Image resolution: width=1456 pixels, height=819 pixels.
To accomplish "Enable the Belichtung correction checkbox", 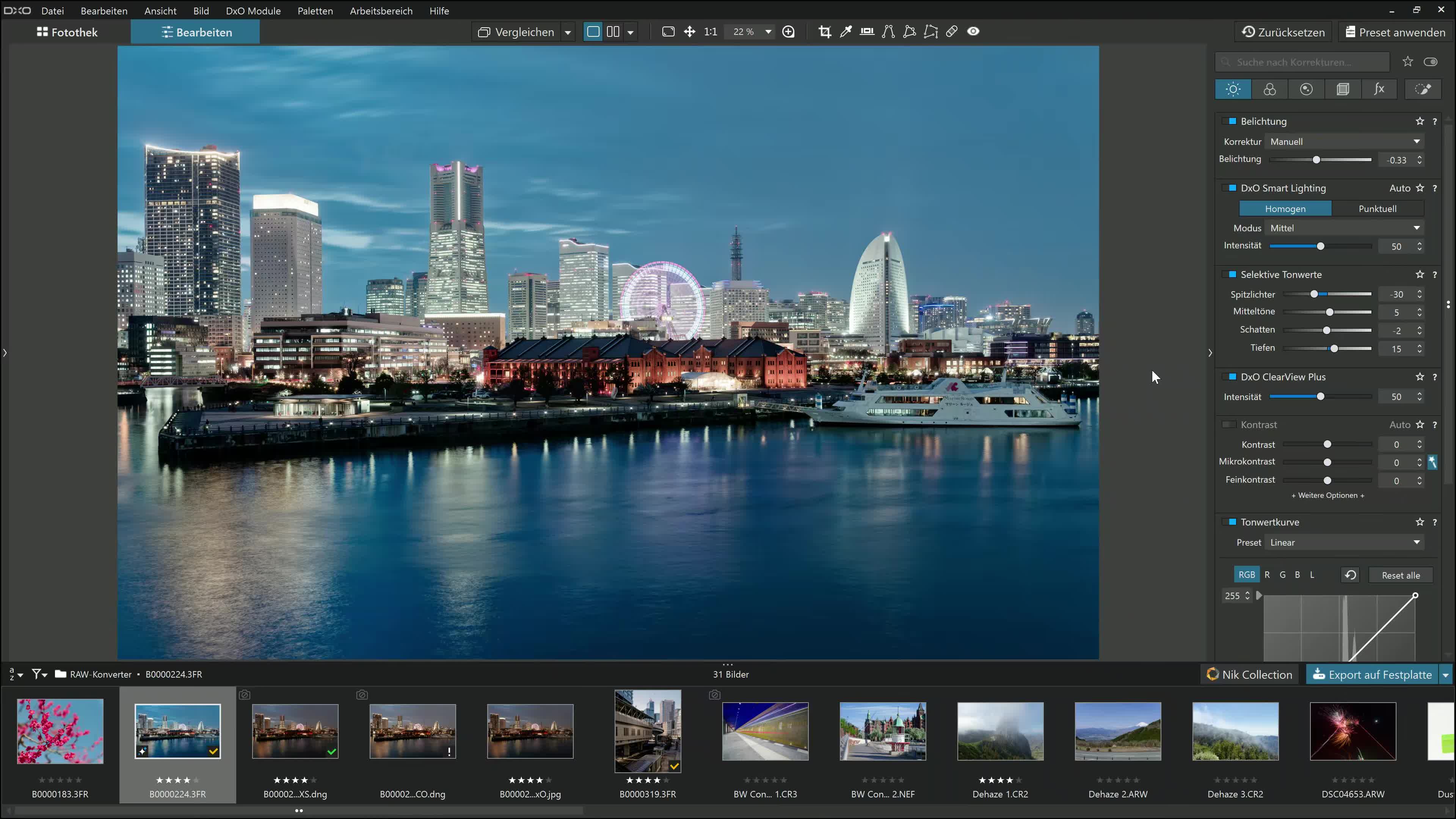I will coord(1230,121).
